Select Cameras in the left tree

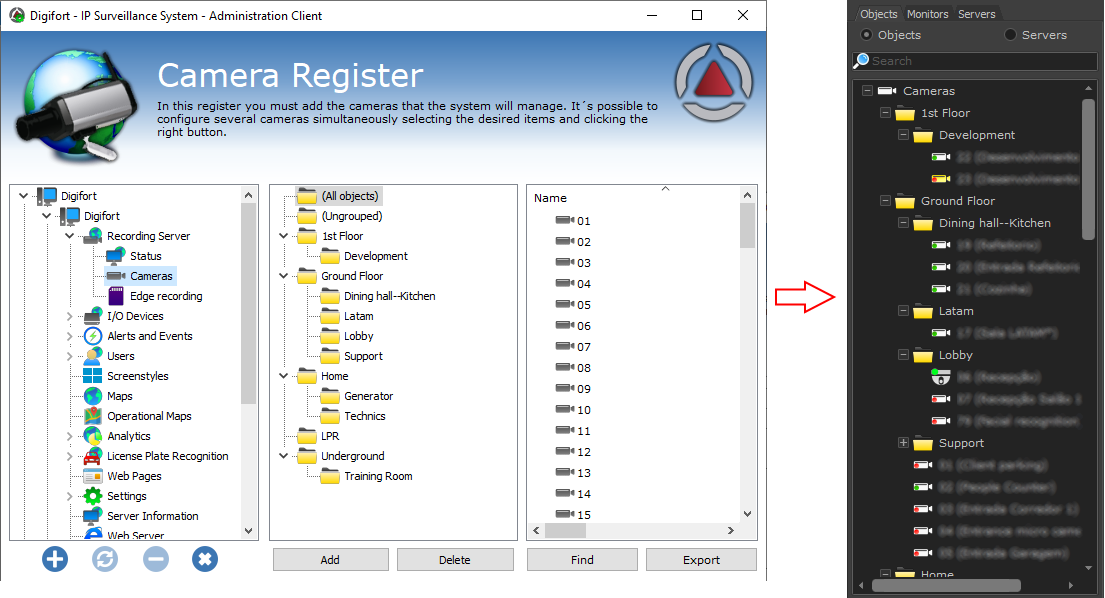(152, 276)
